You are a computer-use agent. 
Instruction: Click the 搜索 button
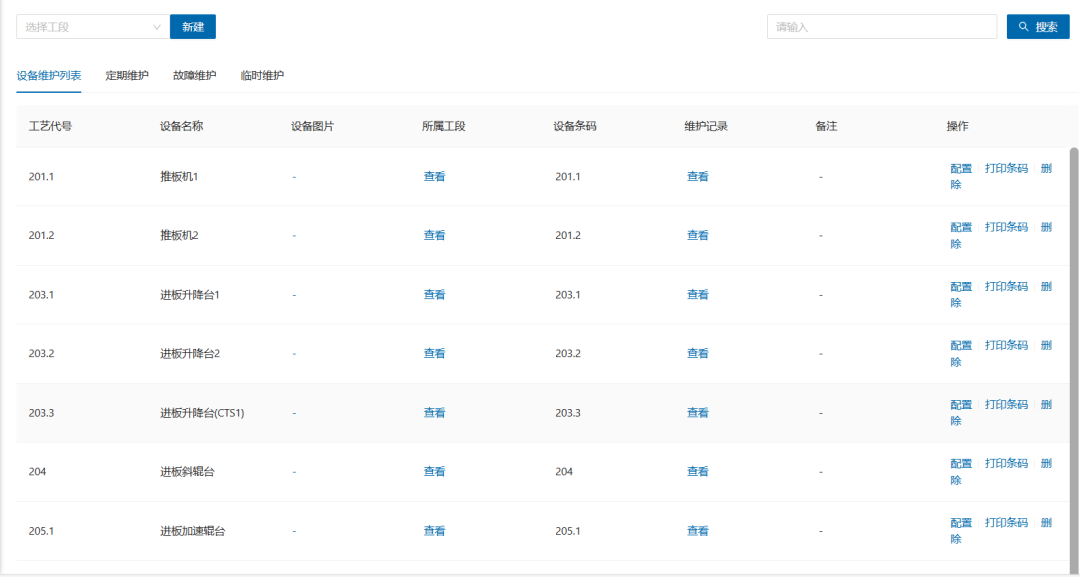1038,27
